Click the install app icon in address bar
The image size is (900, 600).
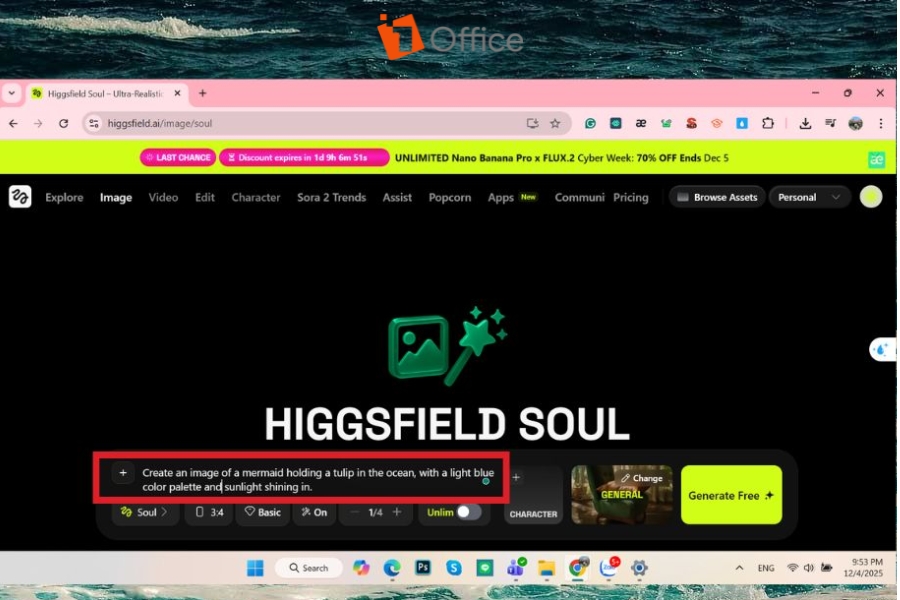pyautogui.click(x=532, y=123)
